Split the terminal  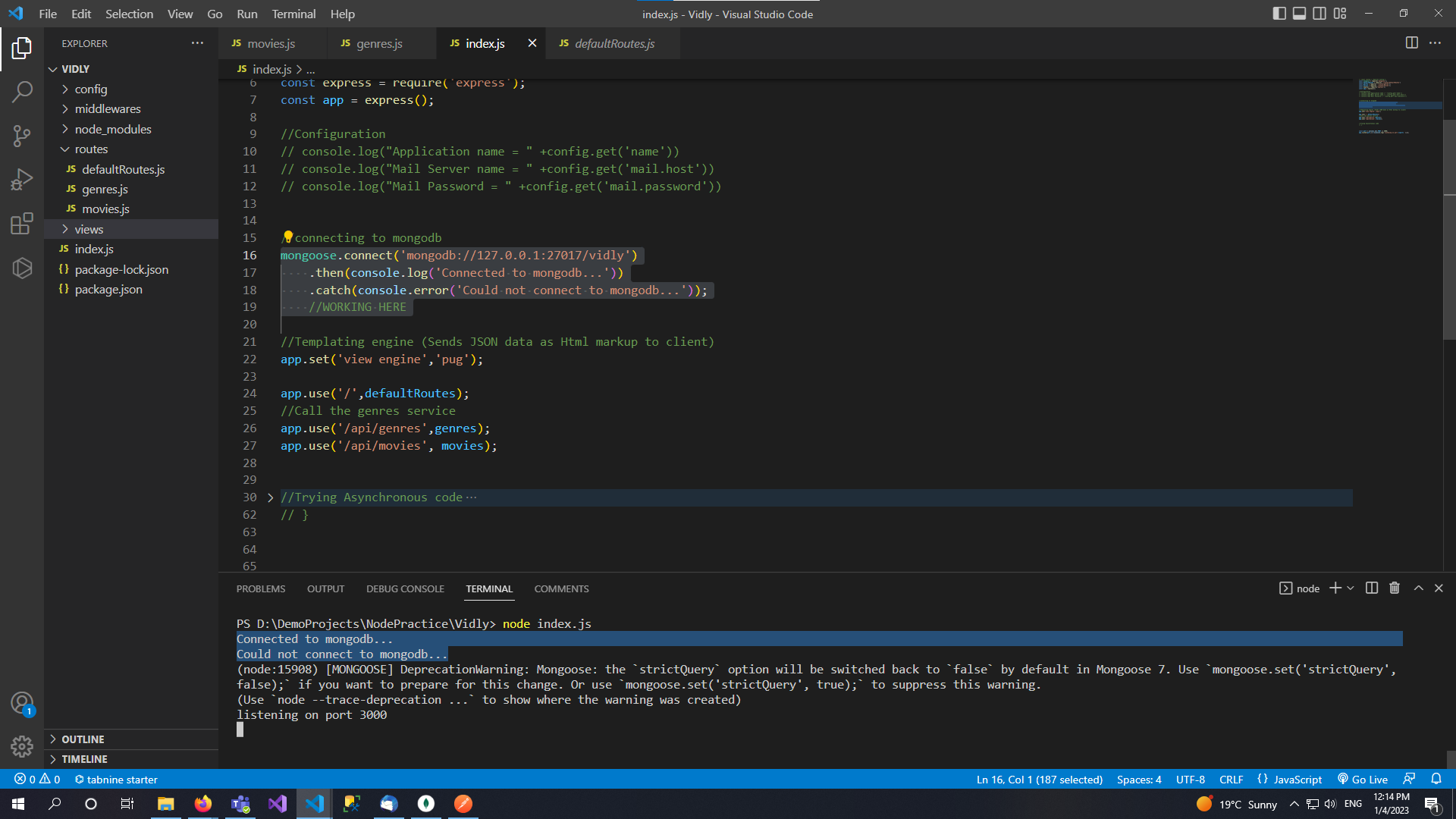(1371, 588)
